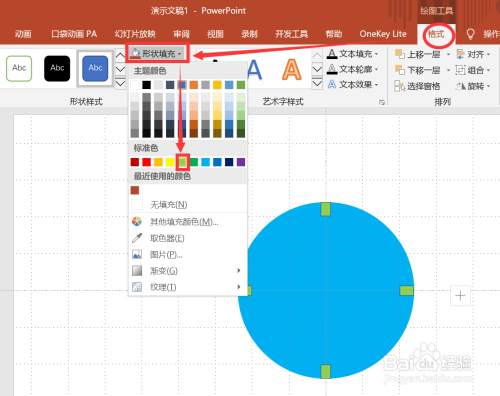Choose 无填充(N) no fill option
The image size is (500, 396).
[188, 204]
